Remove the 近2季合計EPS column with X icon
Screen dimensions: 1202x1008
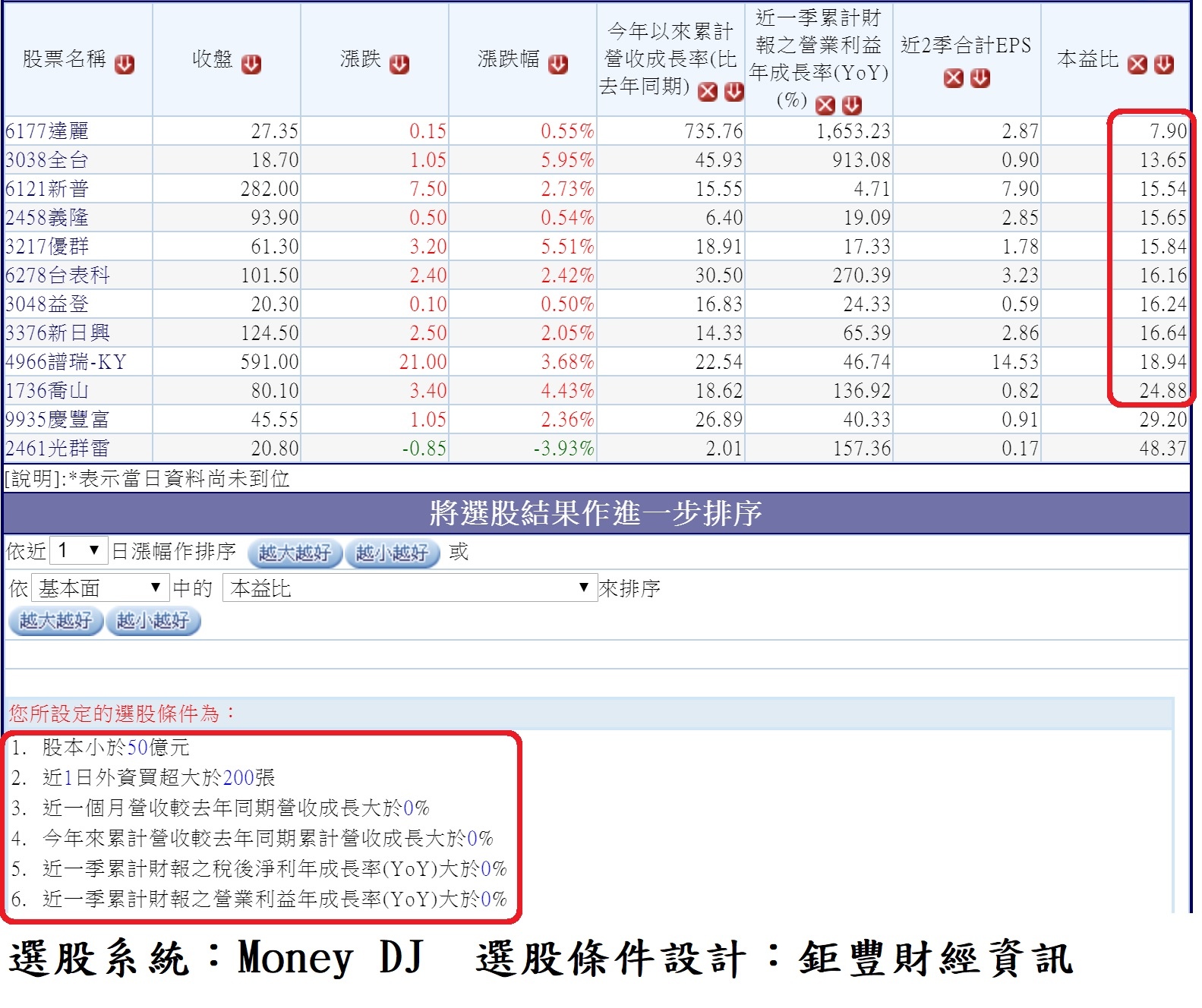point(954,78)
